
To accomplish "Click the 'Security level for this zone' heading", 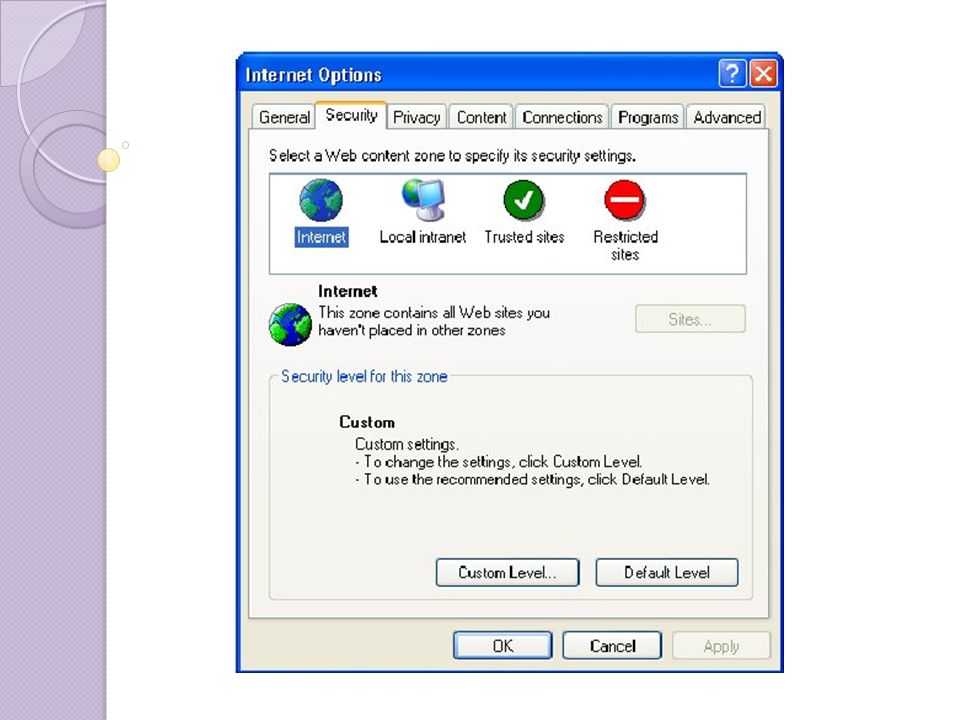I will pos(364,377).
